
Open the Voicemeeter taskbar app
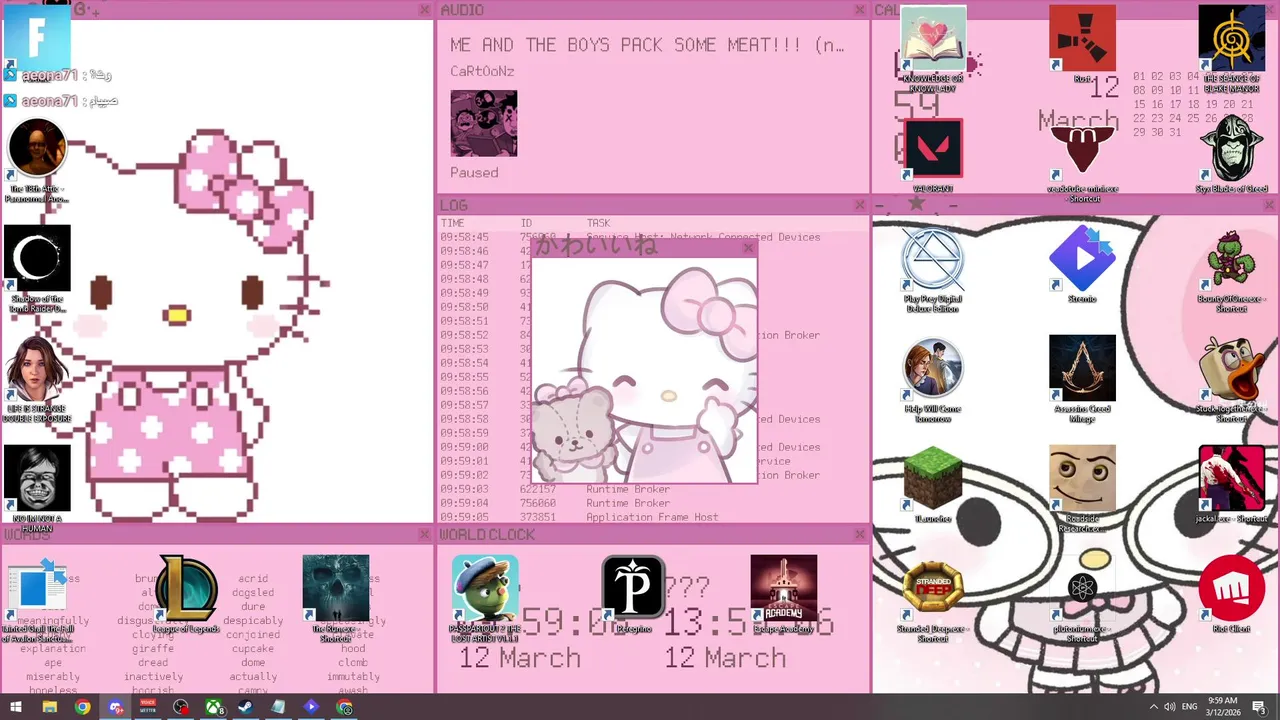tap(148, 707)
